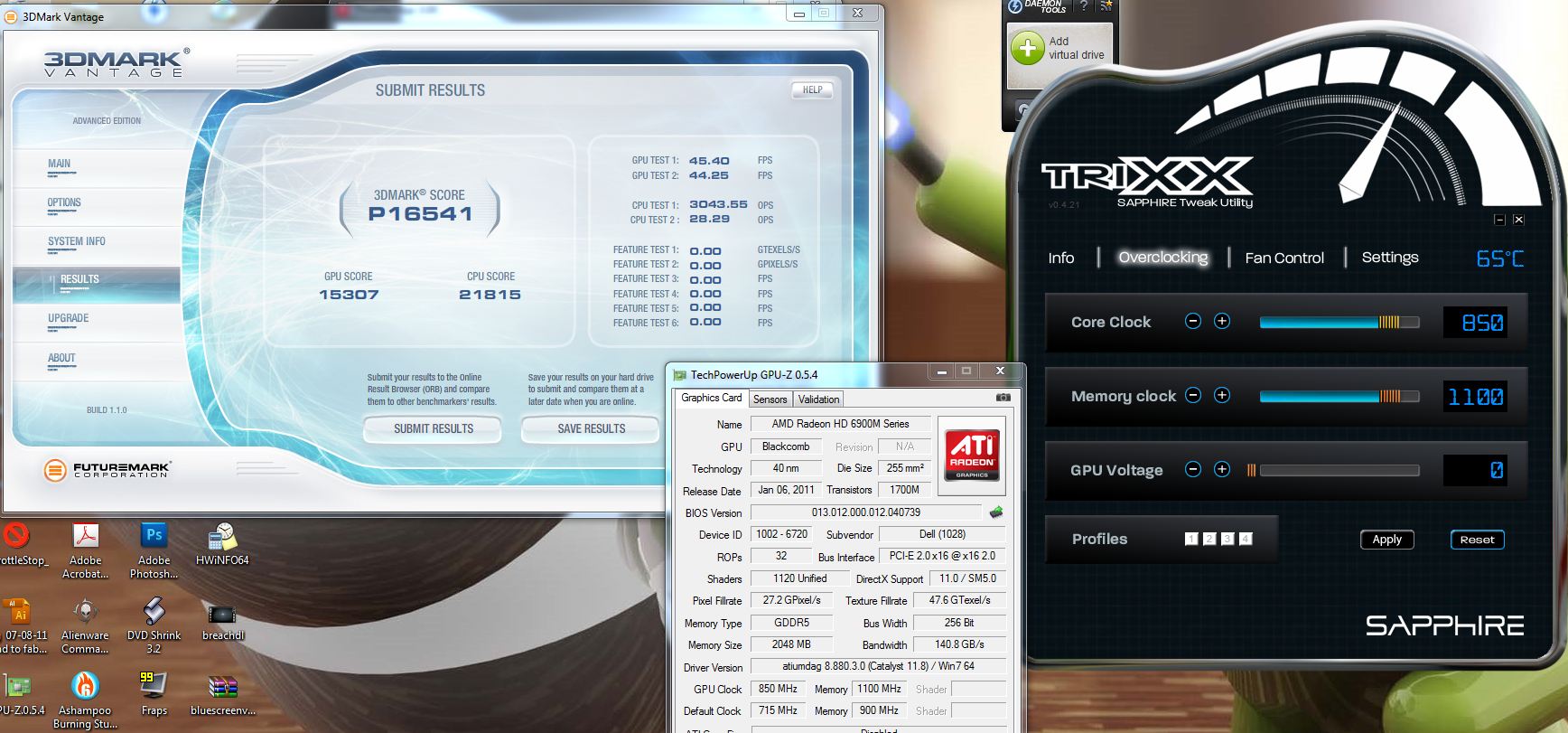
Task: Click the 3DMark score P16541
Action: click(x=420, y=214)
